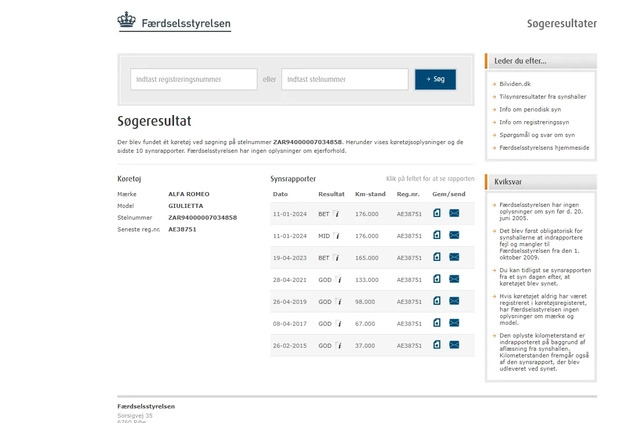Select the 98.000 km value

[365, 302]
